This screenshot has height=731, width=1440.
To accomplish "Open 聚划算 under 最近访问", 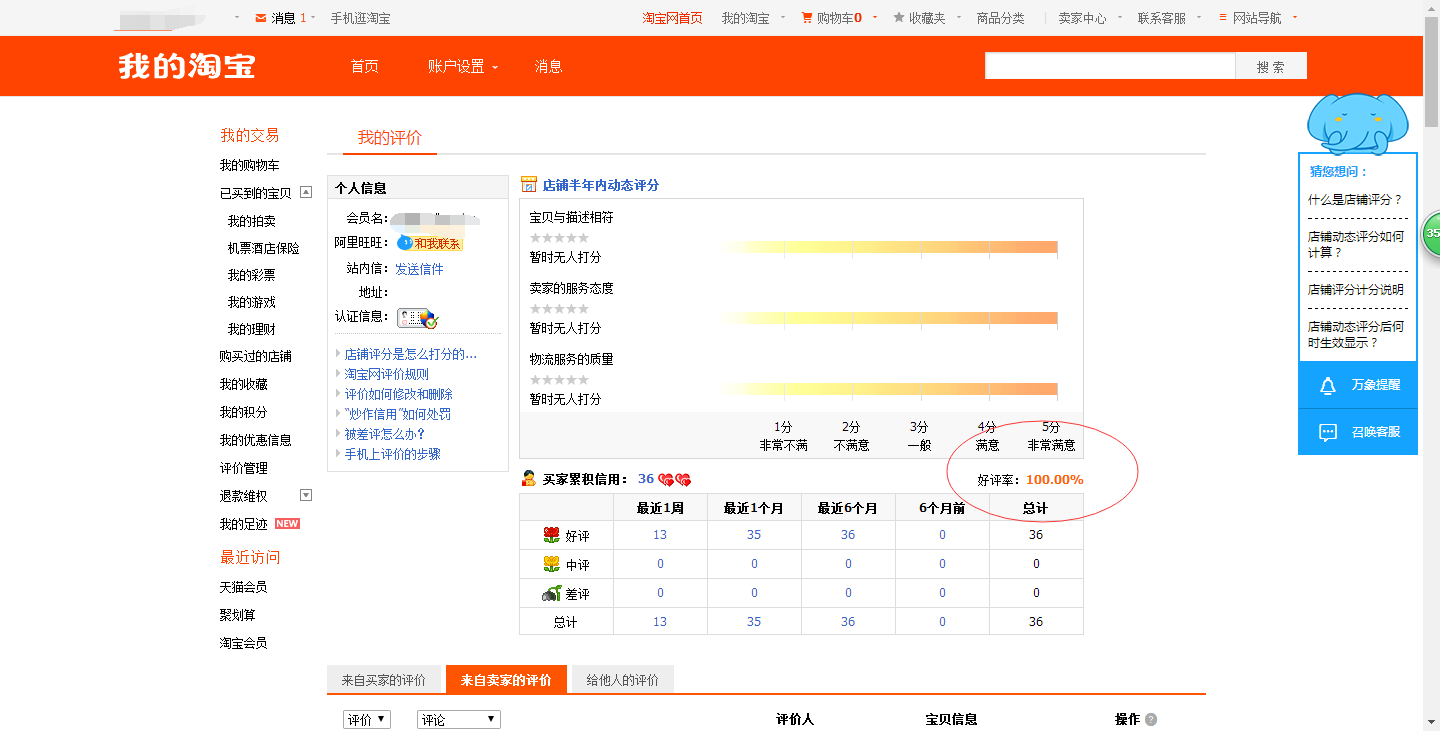I will click(238, 615).
